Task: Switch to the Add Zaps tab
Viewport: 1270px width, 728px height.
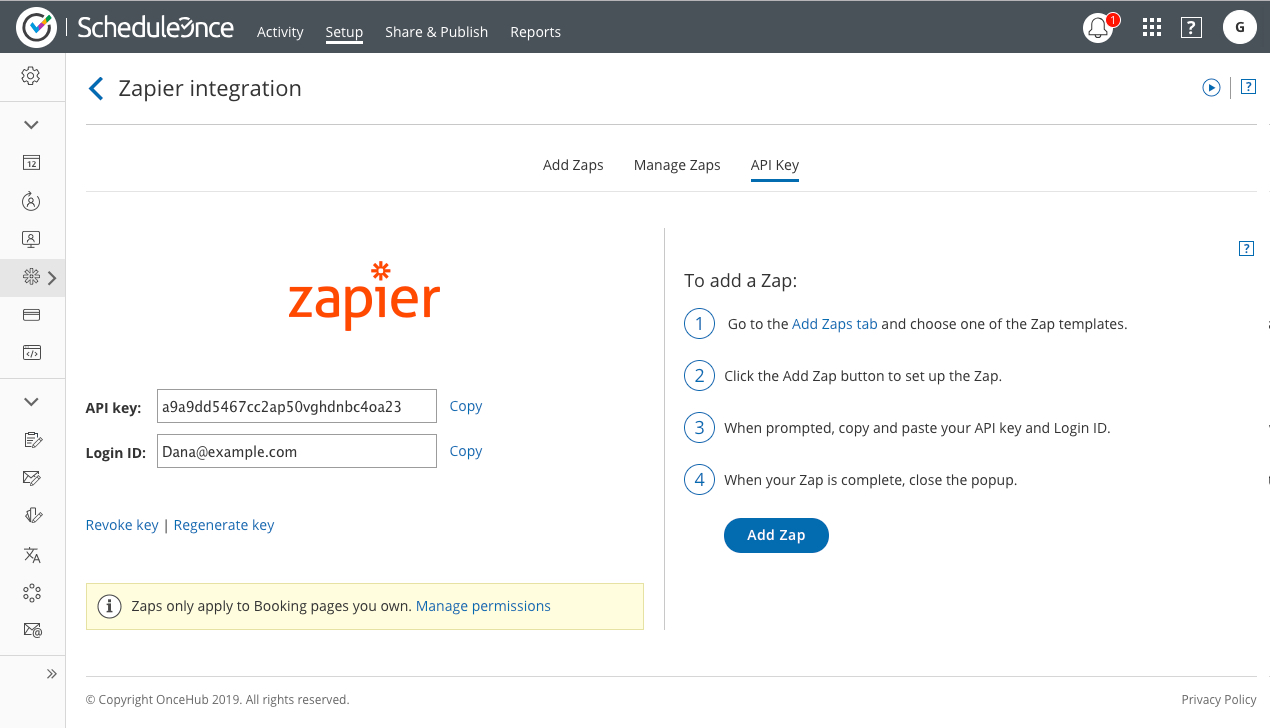Action: [573, 165]
